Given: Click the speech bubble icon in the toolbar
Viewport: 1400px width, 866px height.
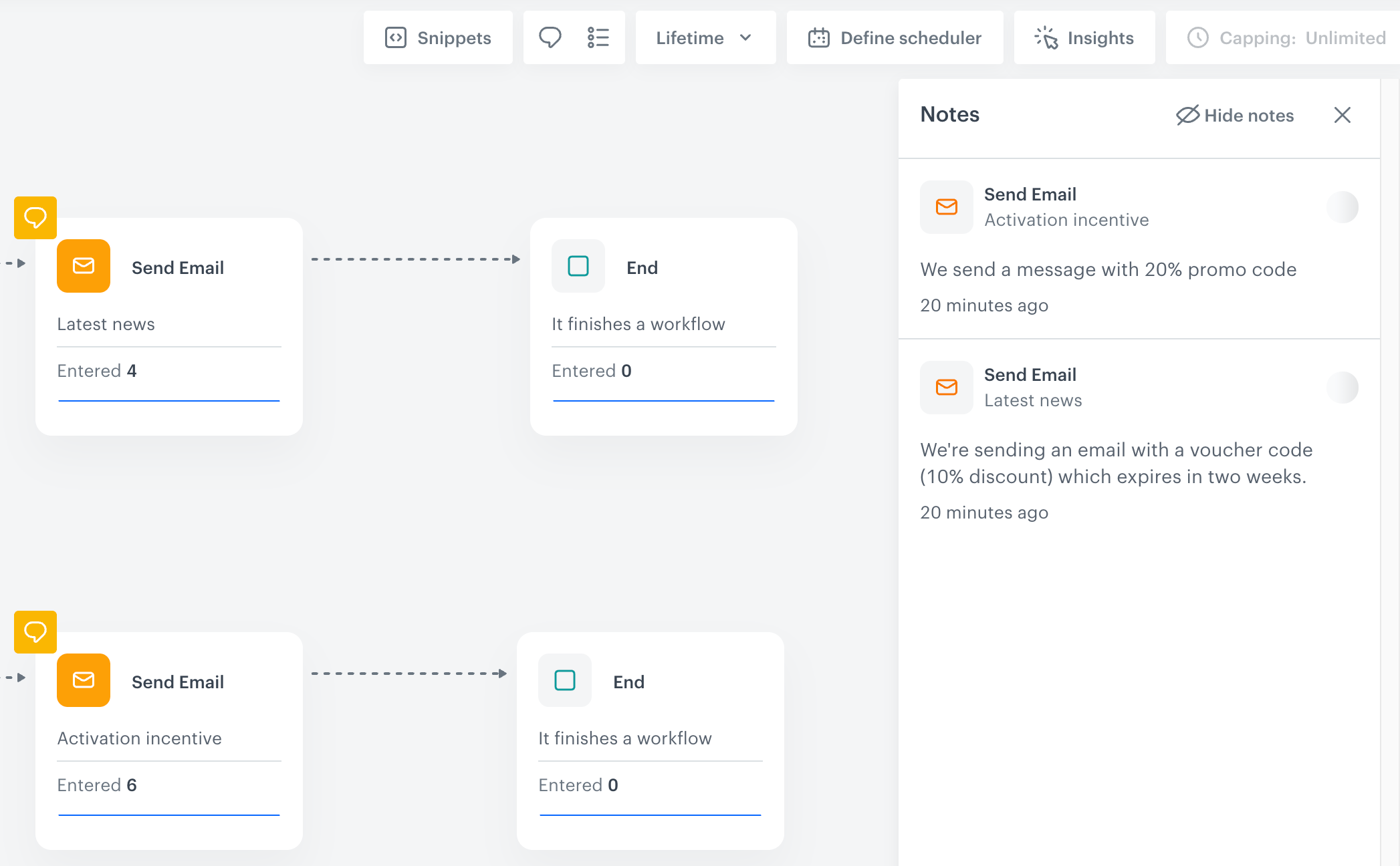Looking at the screenshot, I should 550,37.
